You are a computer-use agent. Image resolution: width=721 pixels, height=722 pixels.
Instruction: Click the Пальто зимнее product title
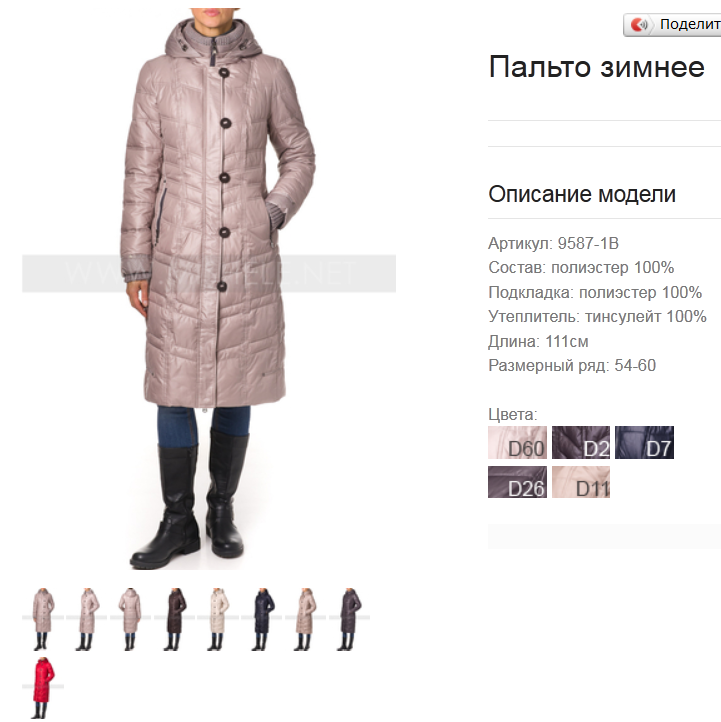point(596,67)
